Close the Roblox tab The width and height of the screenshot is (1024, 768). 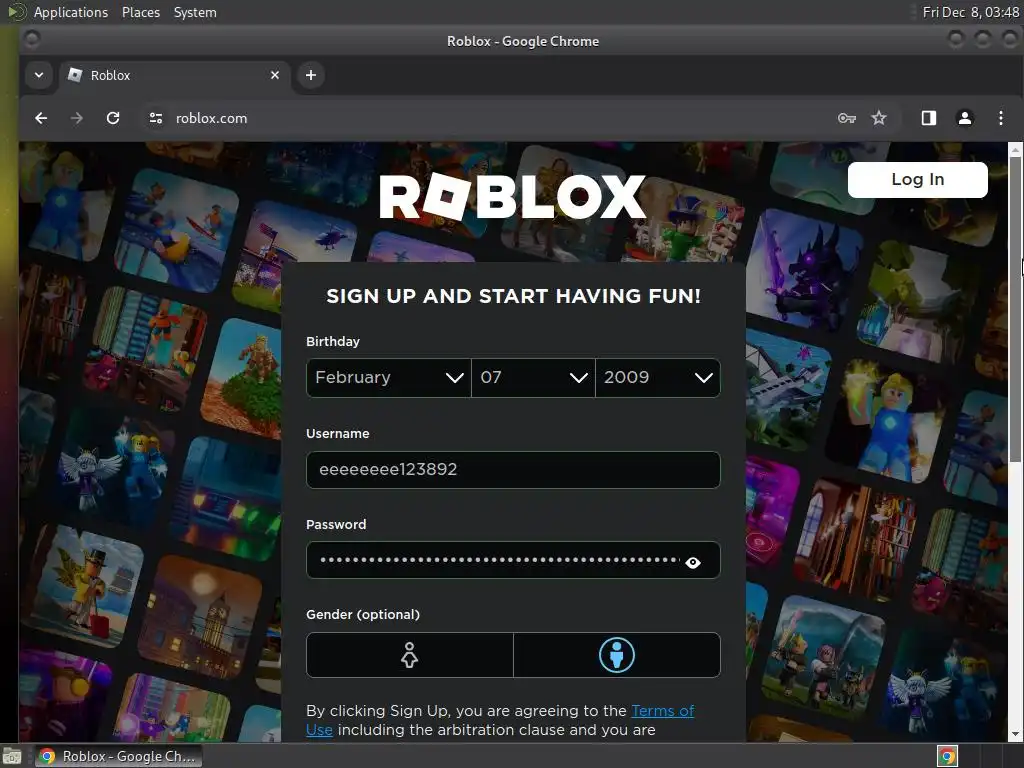275,75
